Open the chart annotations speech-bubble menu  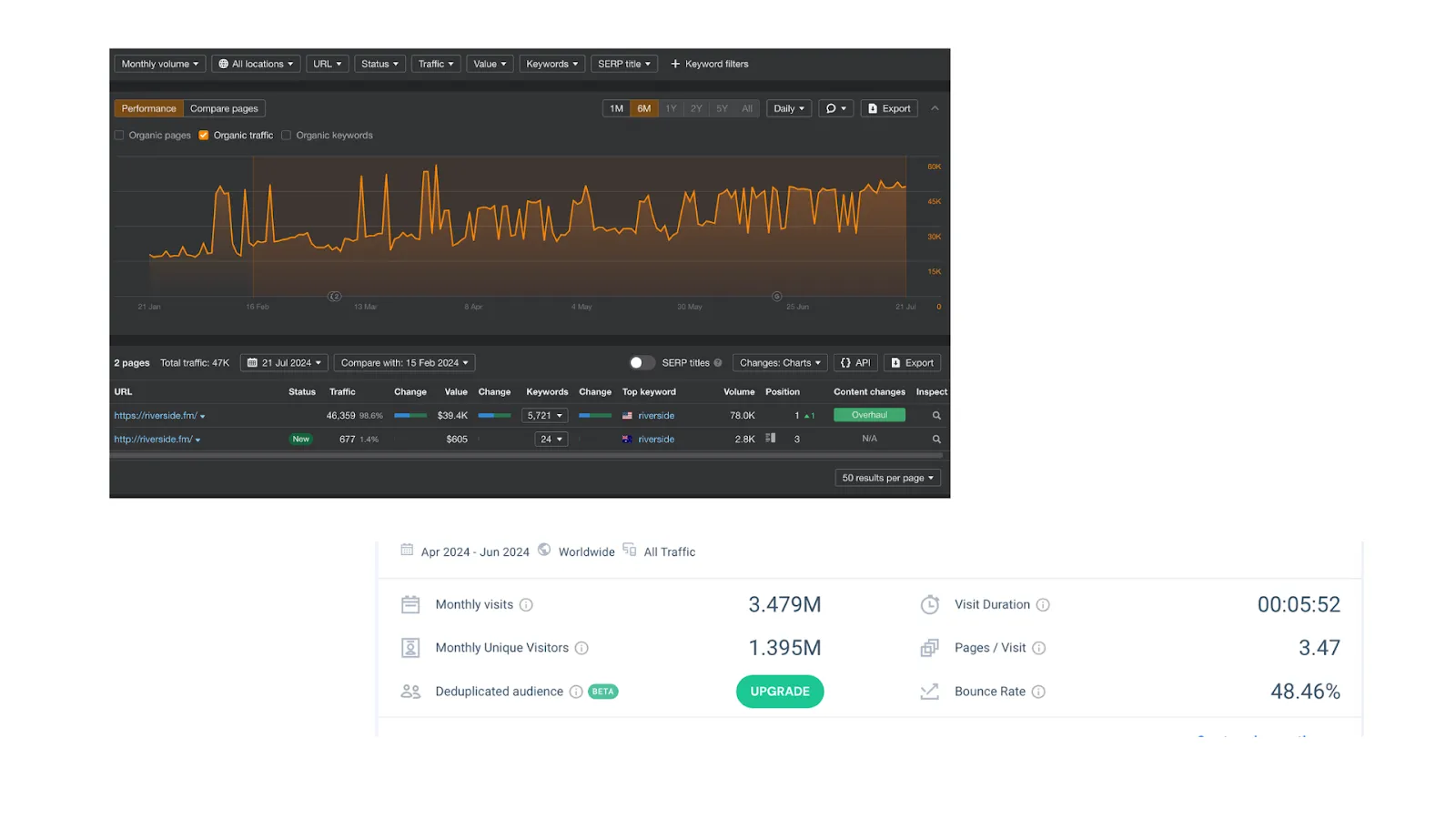(835, 108)
